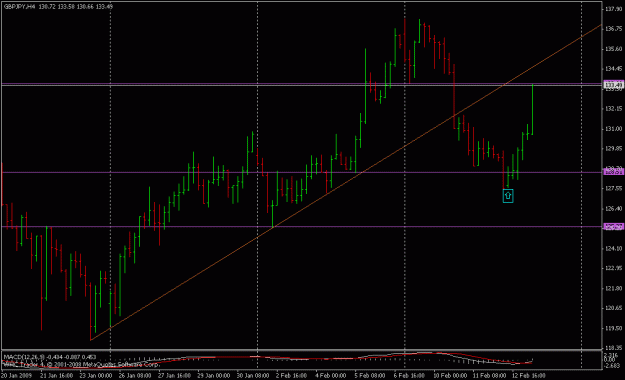
Task: Click the 10 Feb 00:00 time label
Action: [x=450, y=376]
